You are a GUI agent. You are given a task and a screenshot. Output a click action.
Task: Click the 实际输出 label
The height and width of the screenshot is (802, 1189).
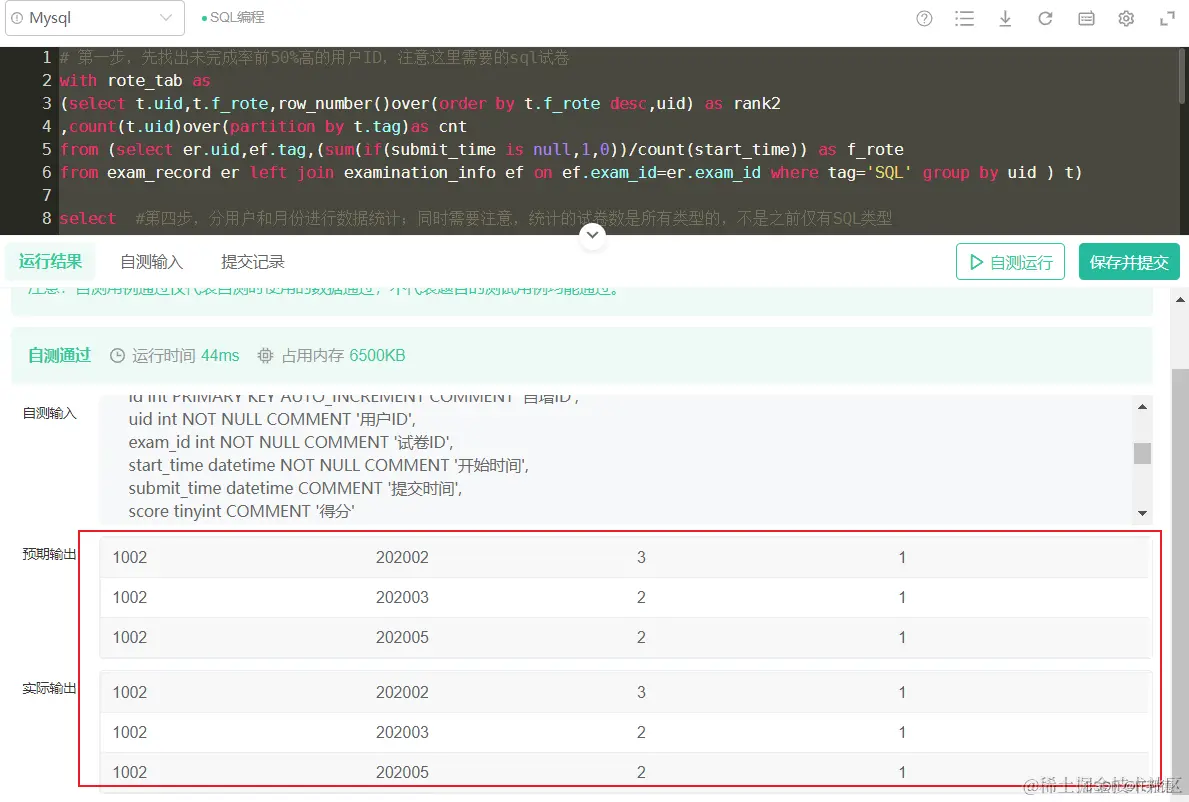[x=49, y=688]
